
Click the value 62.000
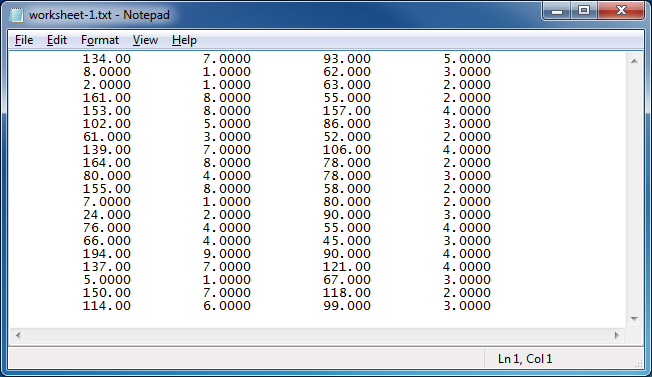[347, 71]
